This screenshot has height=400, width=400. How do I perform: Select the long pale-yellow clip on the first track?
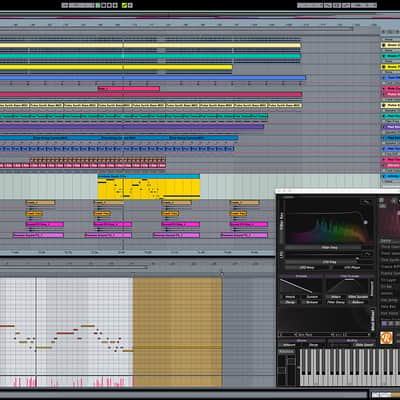coord(150,46)
